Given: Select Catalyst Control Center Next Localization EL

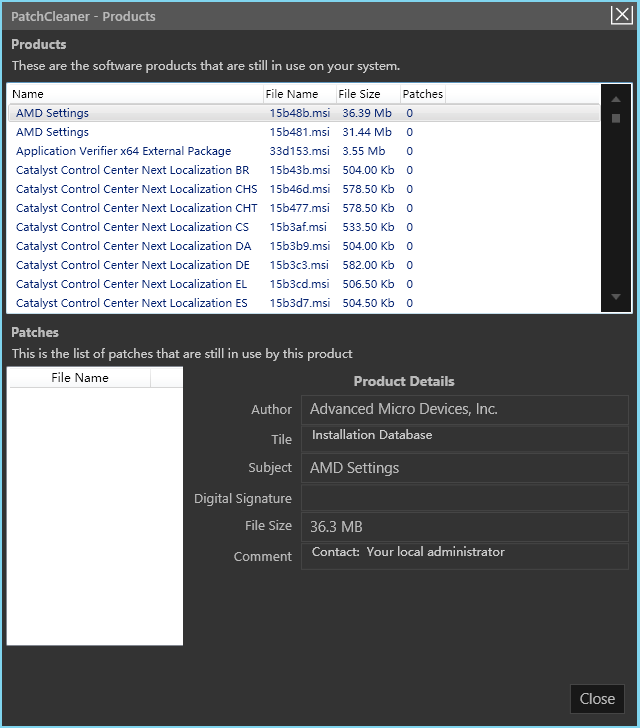Looking at the screenshot, I should click(304, 284).
